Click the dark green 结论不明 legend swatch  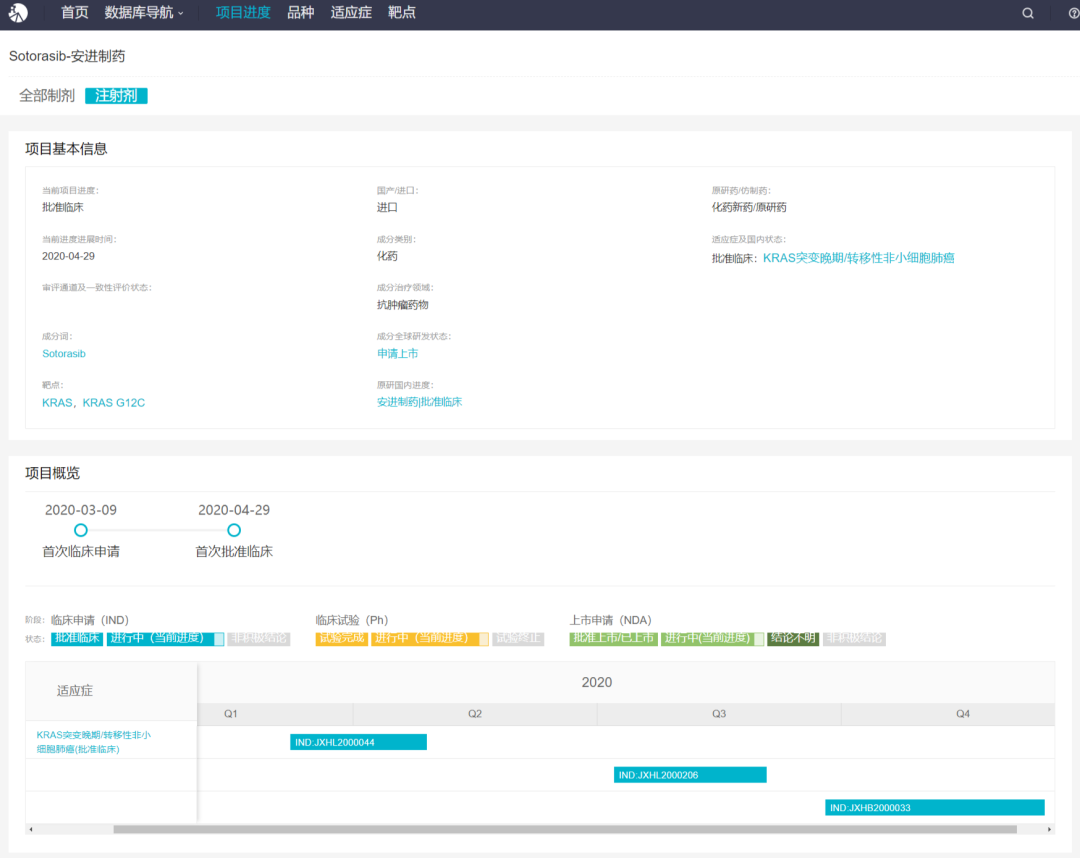tap(793, 638)
